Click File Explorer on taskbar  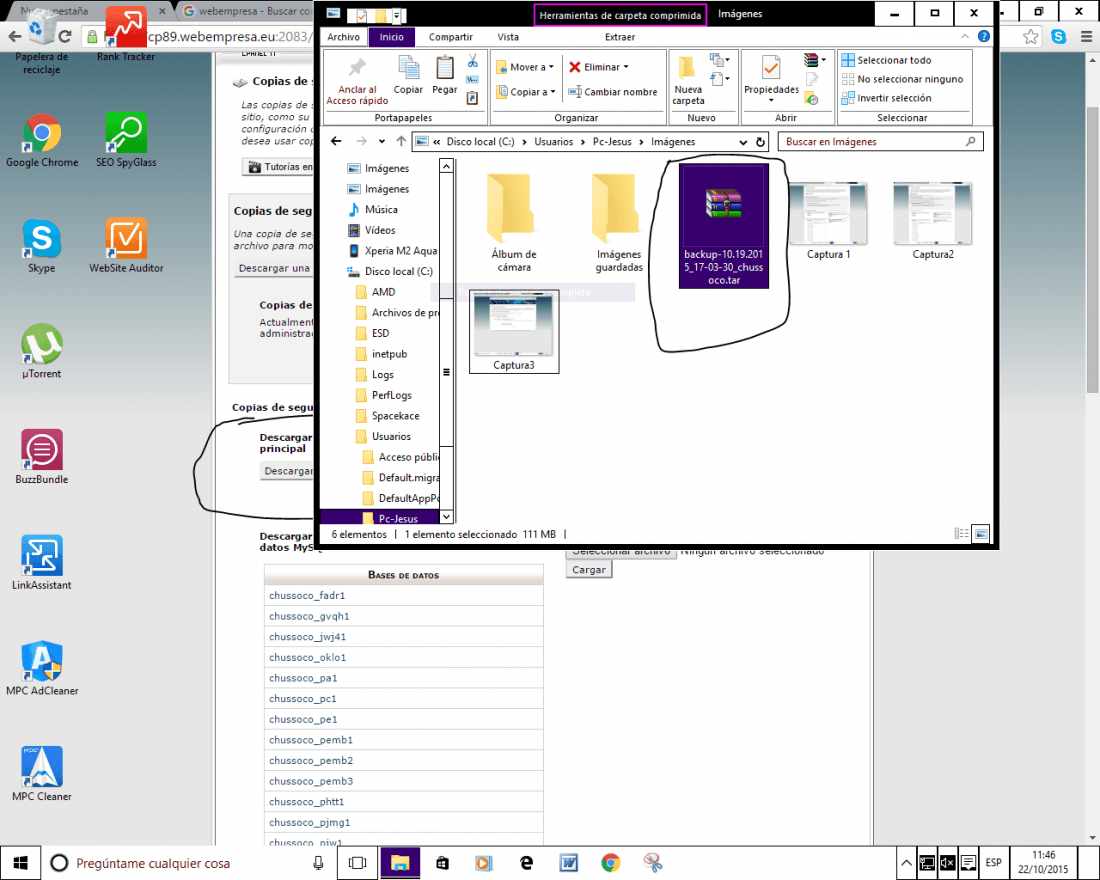pyautogui.click(x=400, y=862)
